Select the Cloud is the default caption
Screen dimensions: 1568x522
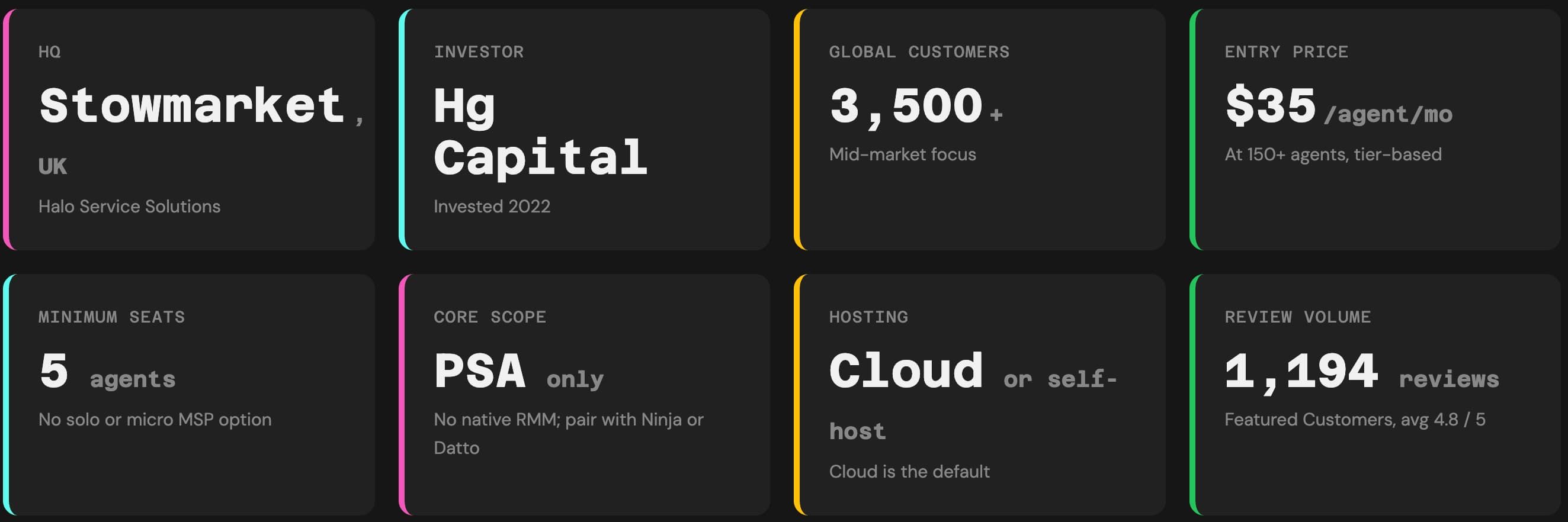[909, 472]
